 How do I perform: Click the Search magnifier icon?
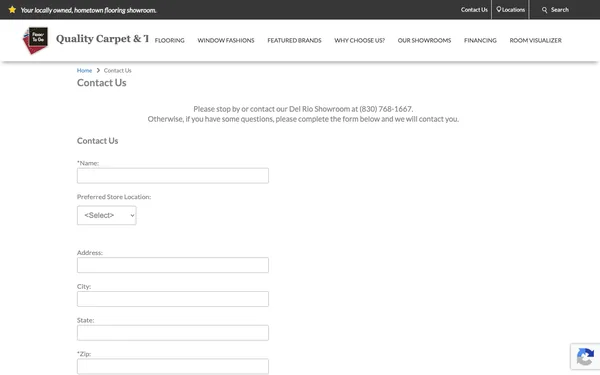545,10
